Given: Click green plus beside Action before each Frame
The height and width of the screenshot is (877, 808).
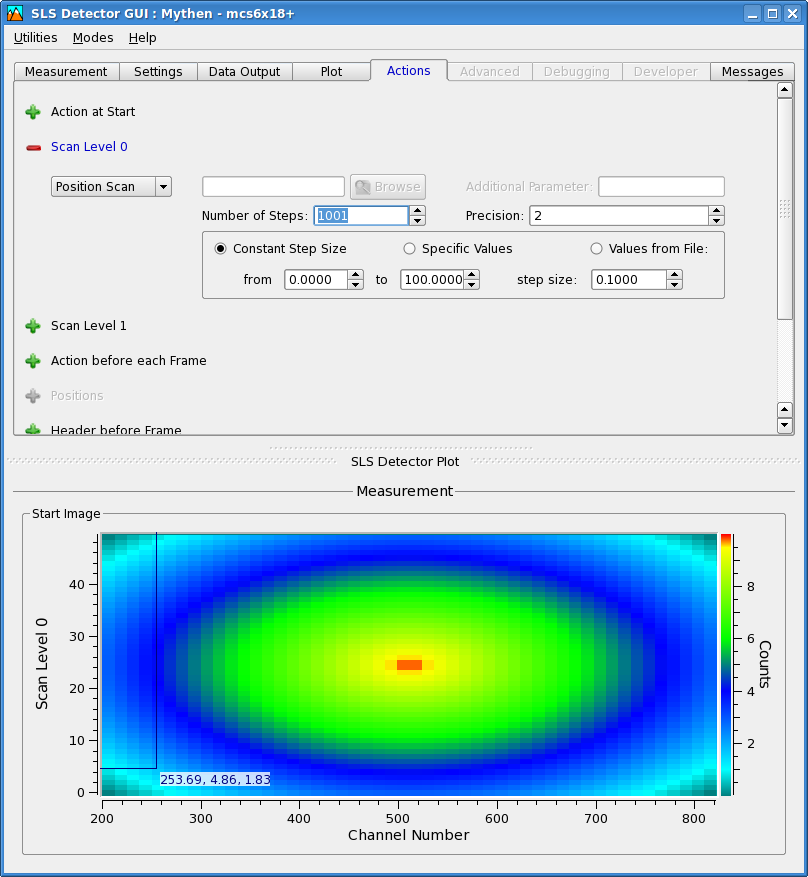Looking at the screenshot, I should pos(33,361).
